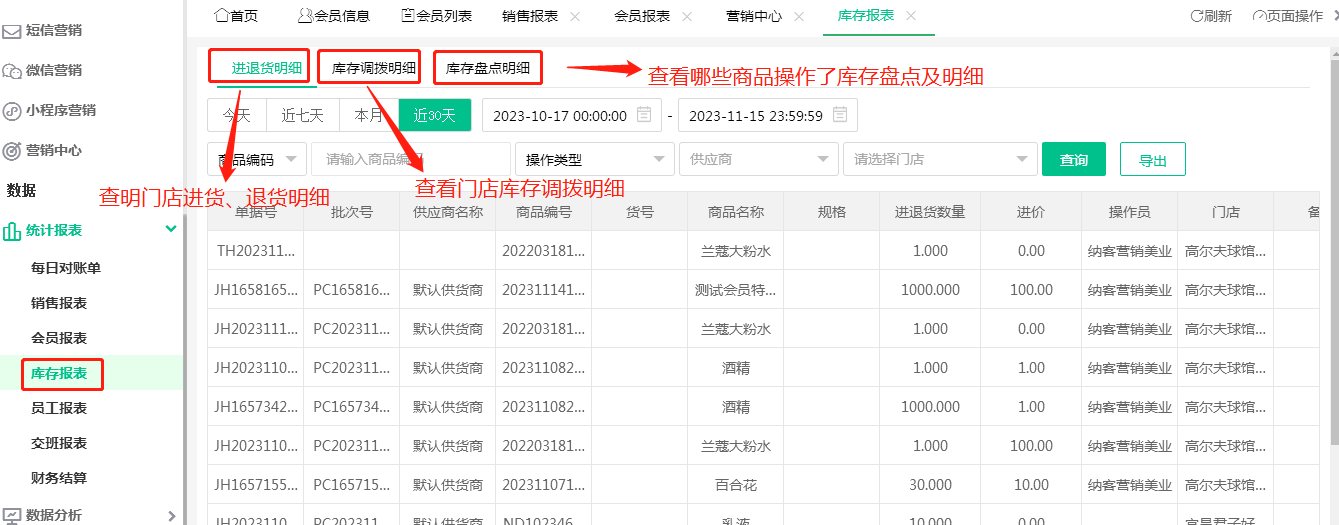Open 交班报表 in sidebar menu
Viewport: 1339px width, 525px height.
coord(59,443)
